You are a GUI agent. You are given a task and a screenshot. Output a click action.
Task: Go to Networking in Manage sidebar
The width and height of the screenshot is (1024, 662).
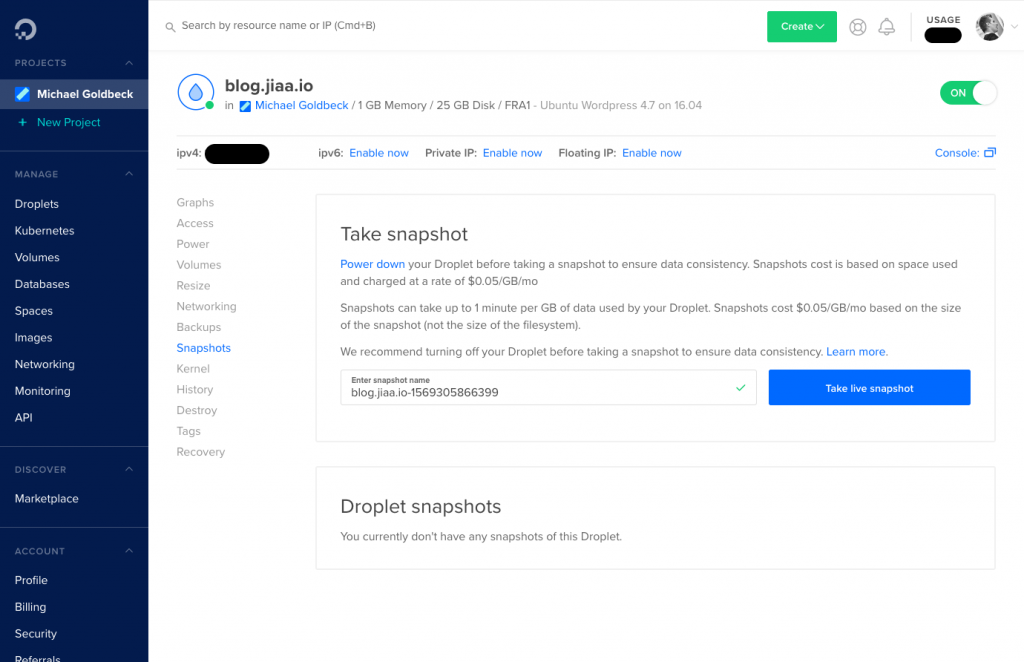pyautogui.click(x=44, y=364)
